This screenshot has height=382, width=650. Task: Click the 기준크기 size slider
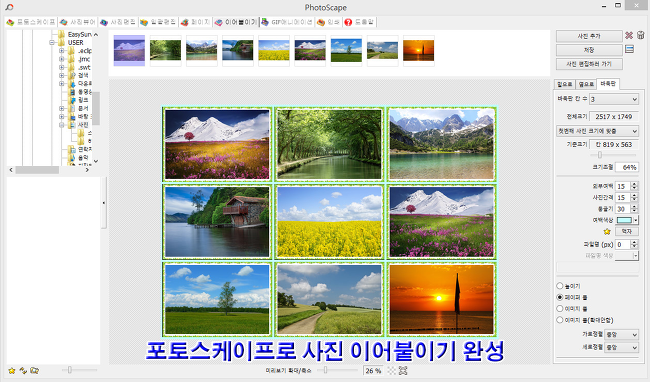614,155
